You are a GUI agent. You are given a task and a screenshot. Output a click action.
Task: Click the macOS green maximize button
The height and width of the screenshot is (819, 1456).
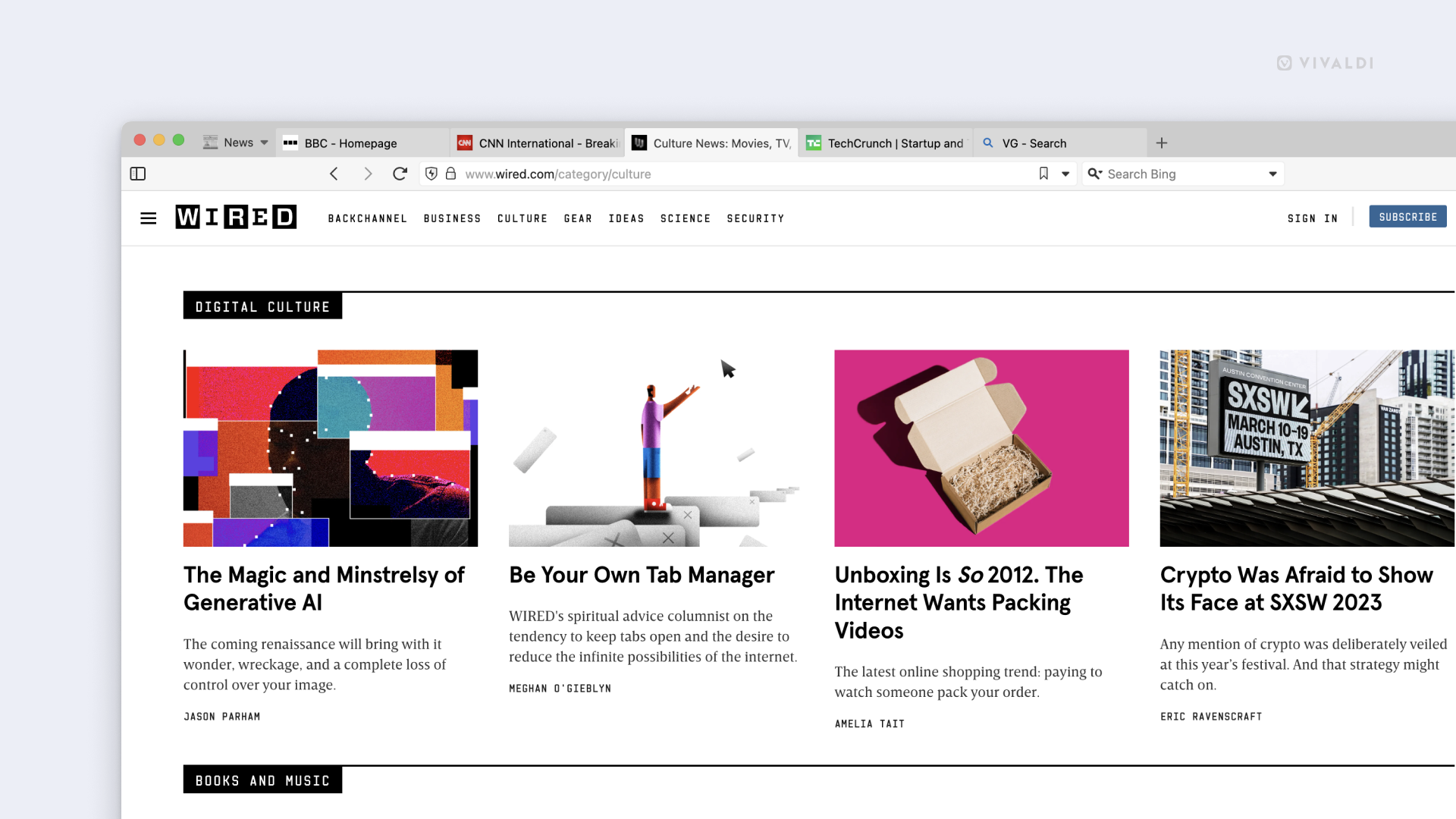click(179, 140)
